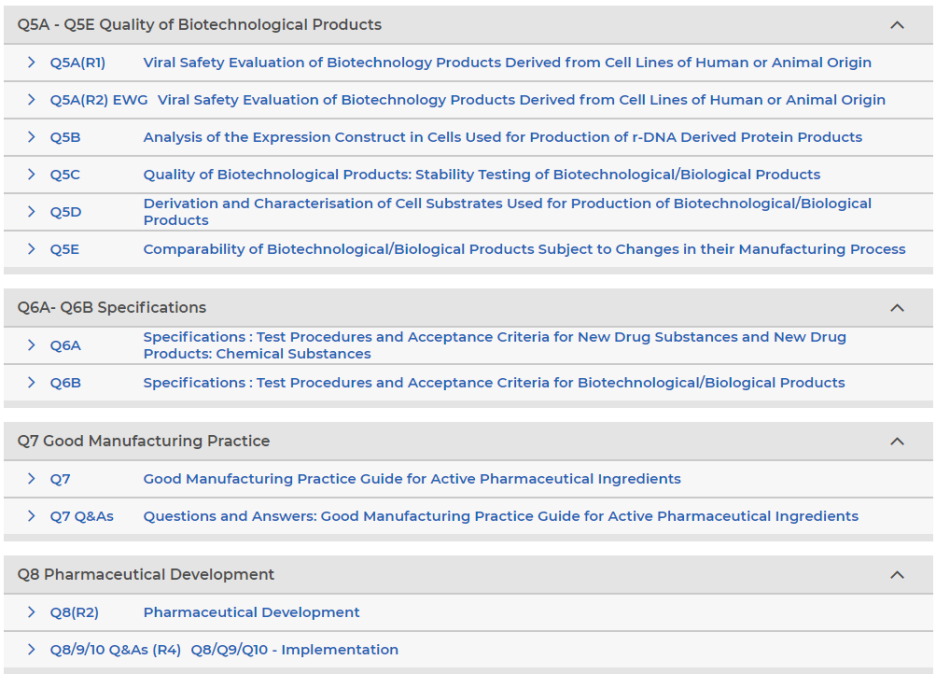Click the Q6A- Q6B Specifications header
The height and width of the screenshot is (674, 936).
[x=468, y=308]
